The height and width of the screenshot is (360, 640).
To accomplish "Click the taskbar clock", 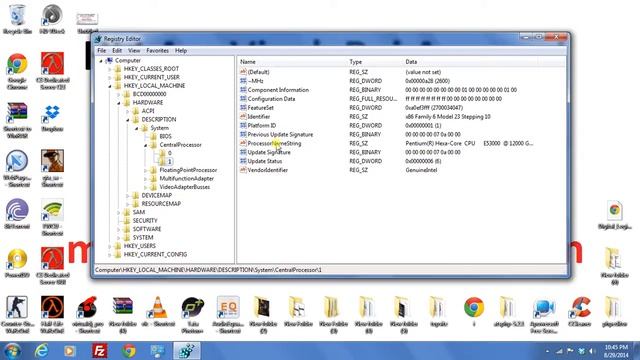I will point(616,351).
